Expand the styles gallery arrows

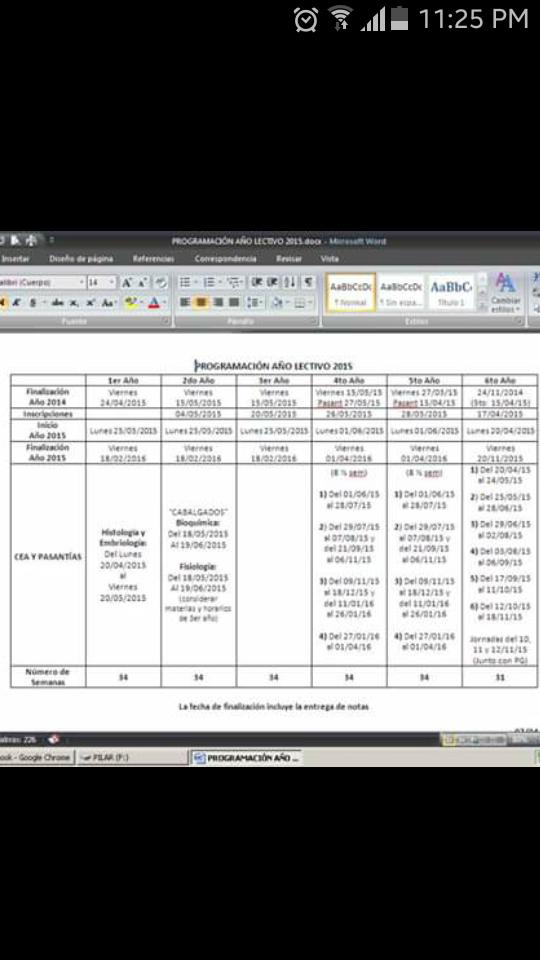[482, 306]
